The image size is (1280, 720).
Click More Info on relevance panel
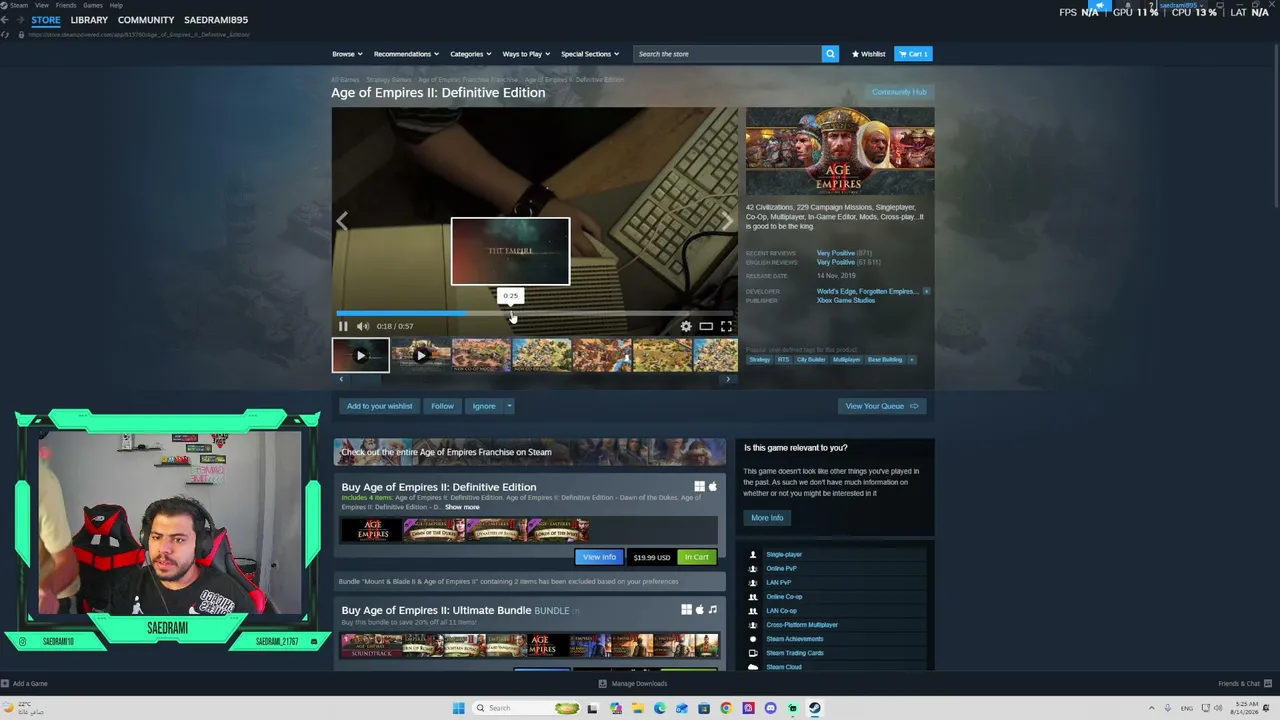[x=767, y=518]
